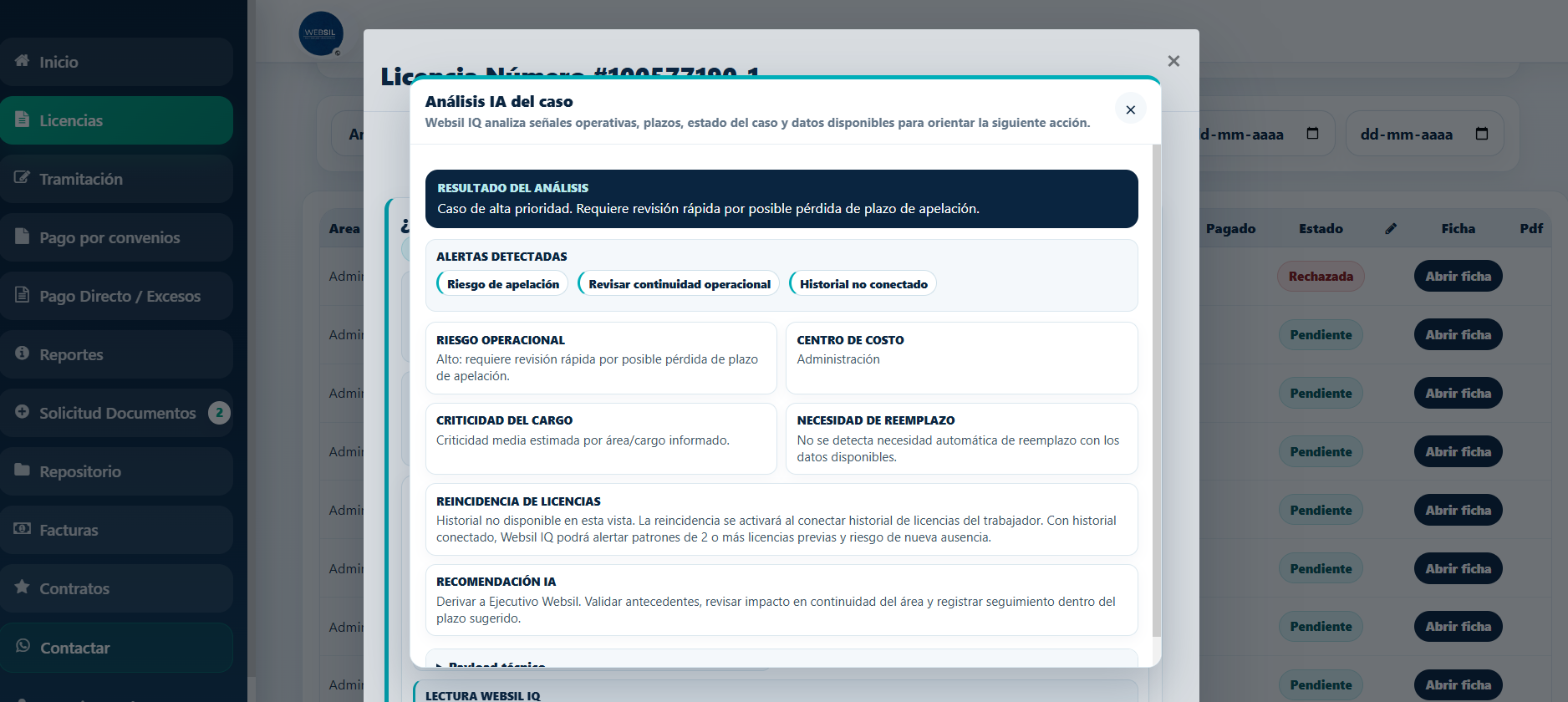Screen dimensions: 1568x702
Task: Click the CRITICIDAD DEL CARGO card
Action: click(x=601, y=439)
